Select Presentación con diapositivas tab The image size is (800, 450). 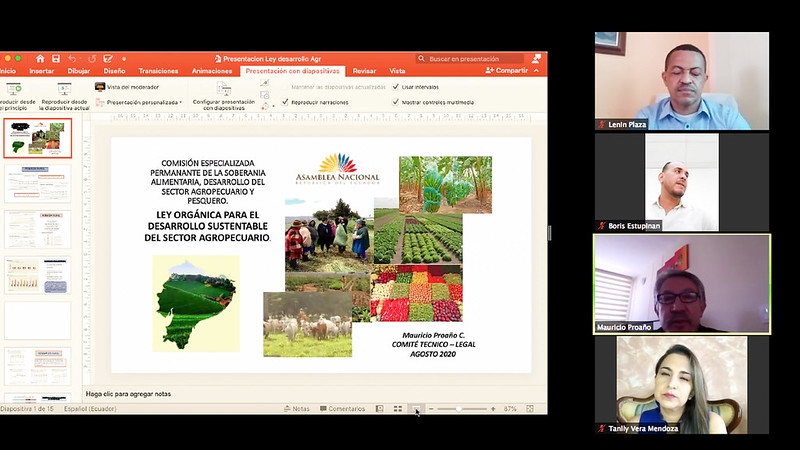click(x=292, y=71)
